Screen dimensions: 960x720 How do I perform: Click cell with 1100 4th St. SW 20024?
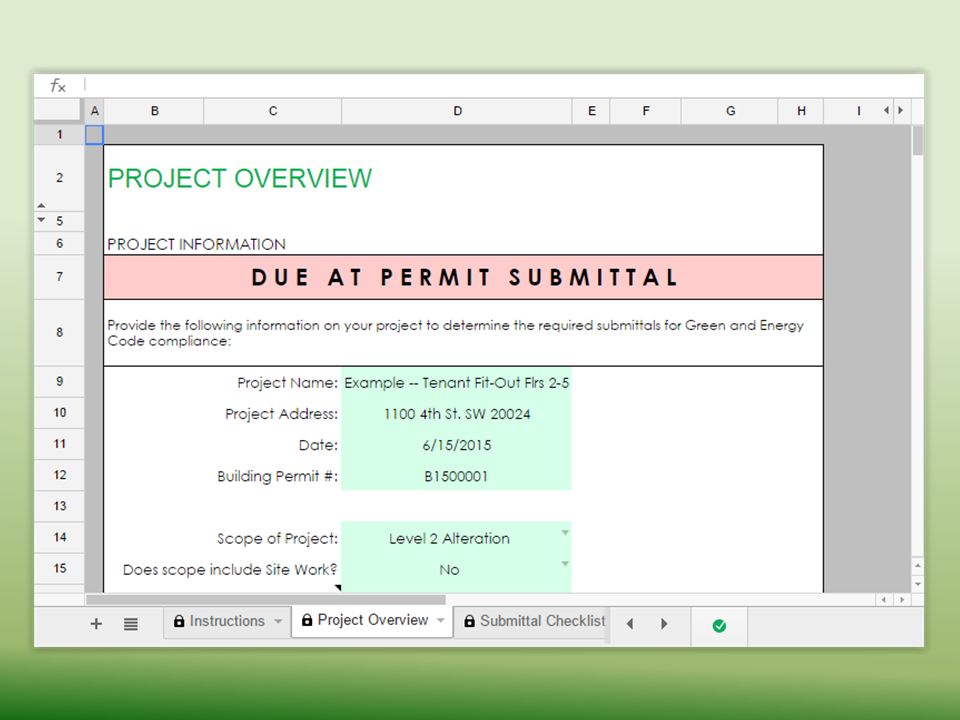(456, 414)
